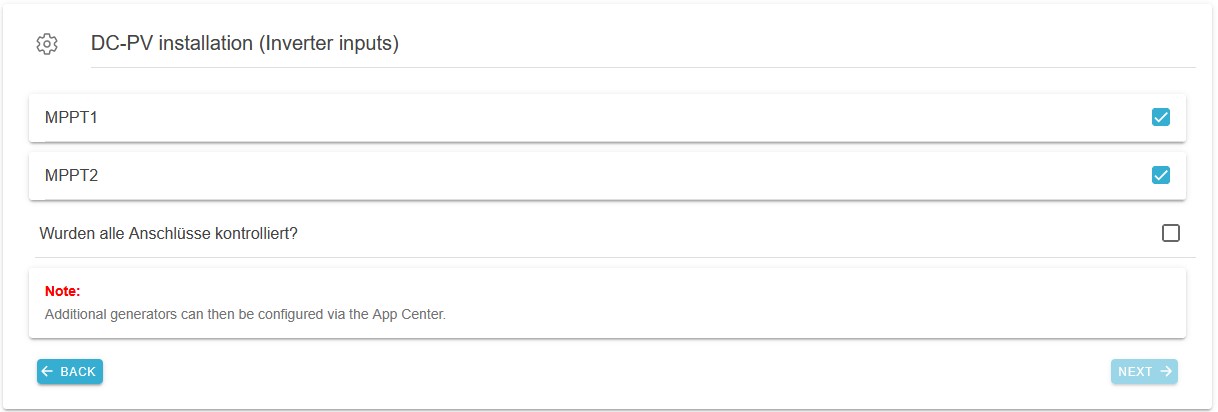Click the red Note label
Screen dimensions: 1218x412
[x=62, y=291]
